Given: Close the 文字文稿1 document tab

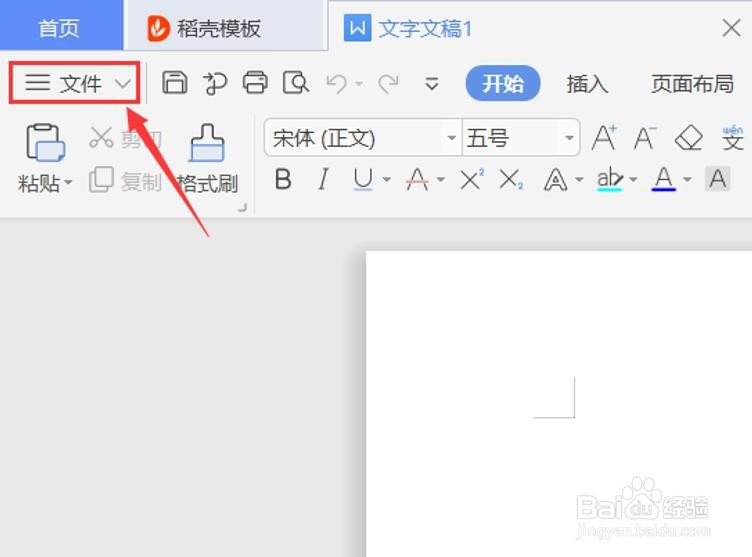Looking at the screenshot, I should click(x=731, y=28).
